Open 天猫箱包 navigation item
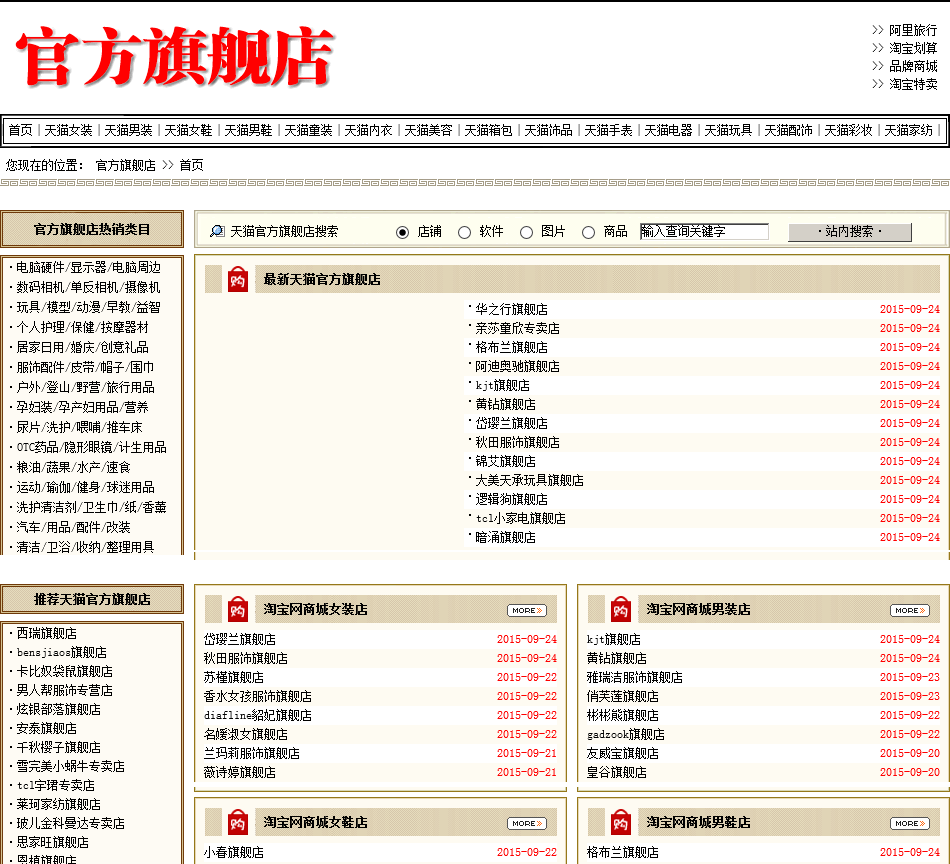Image resolution: width=950 pixels, height=864 pixels. point(488,130)
